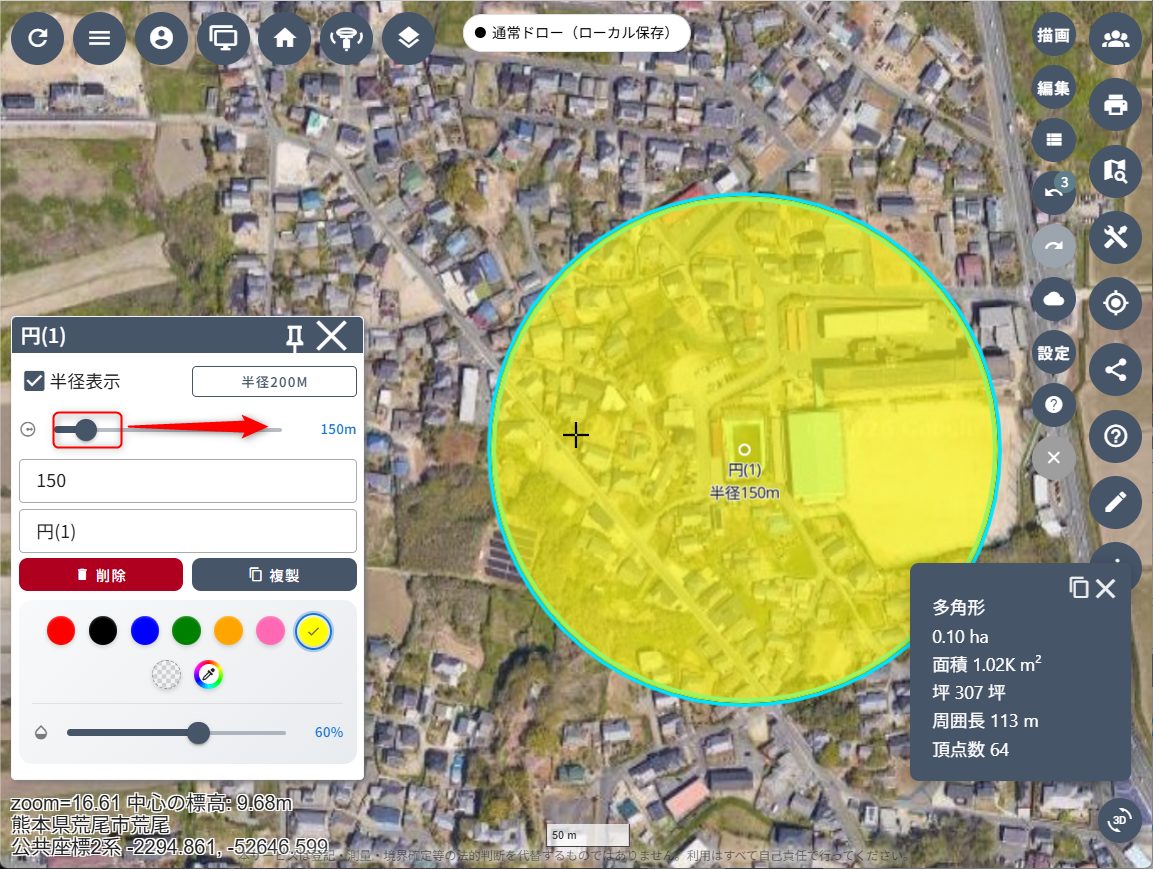Open the hamburger menu

click(100, 39)
